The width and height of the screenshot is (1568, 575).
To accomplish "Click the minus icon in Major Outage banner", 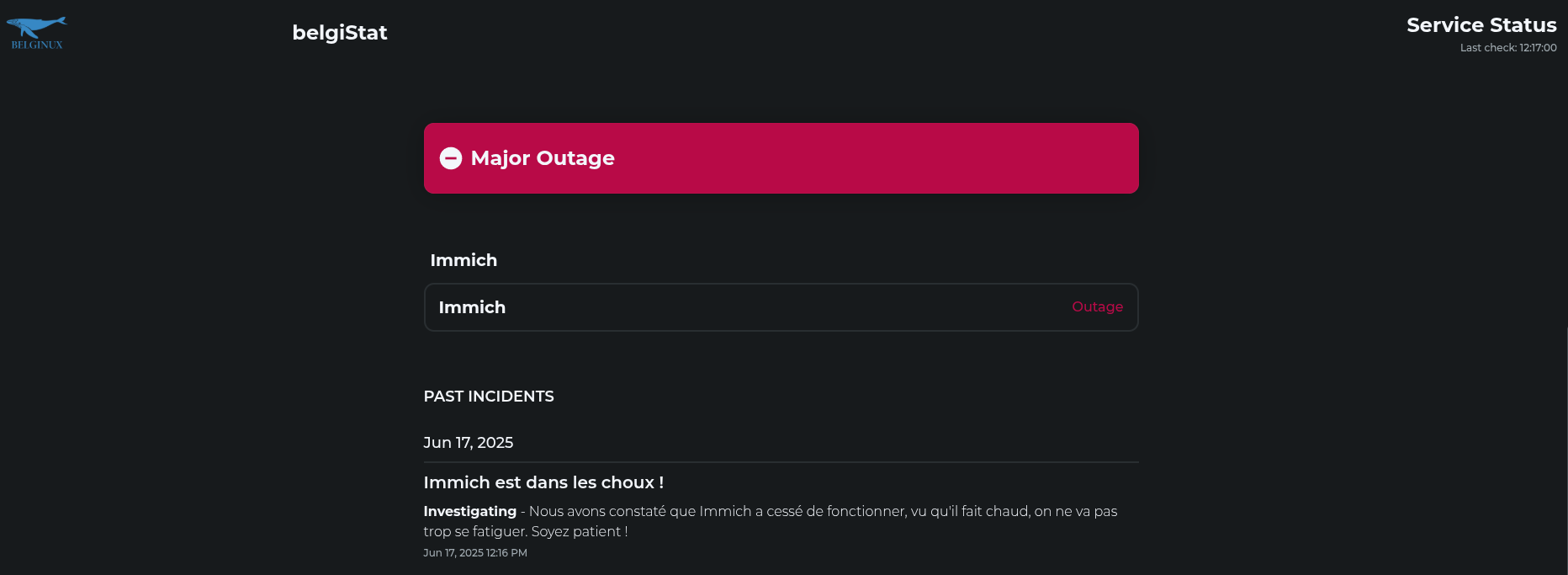I will [451, 158].
